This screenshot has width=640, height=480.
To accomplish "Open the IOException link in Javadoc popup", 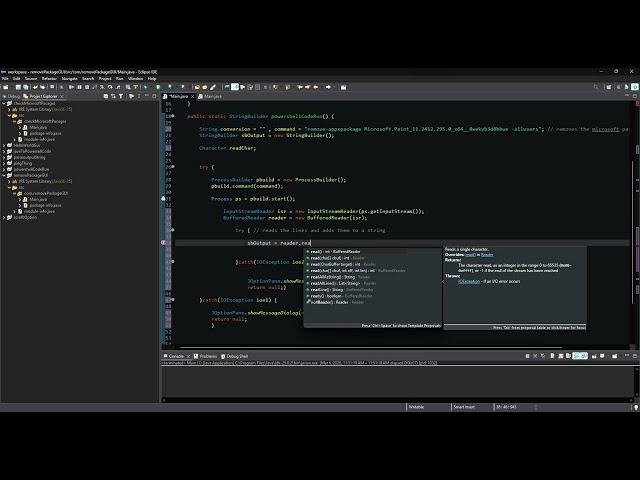I will coord(469,281).
